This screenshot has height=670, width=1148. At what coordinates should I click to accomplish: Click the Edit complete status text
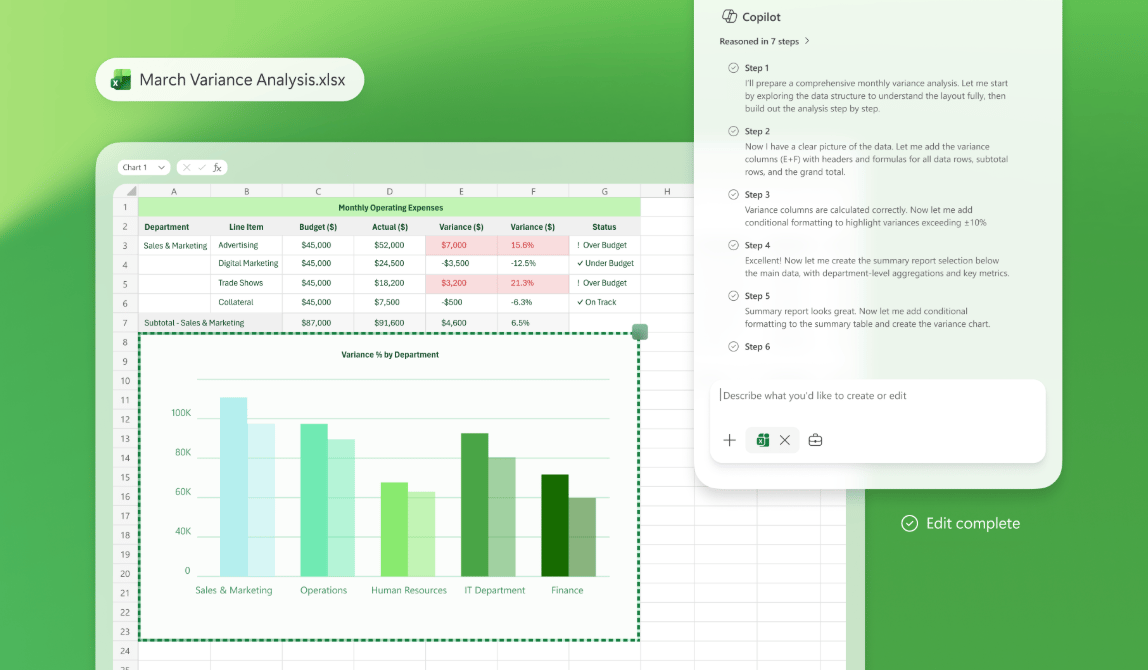coord(973,523)
